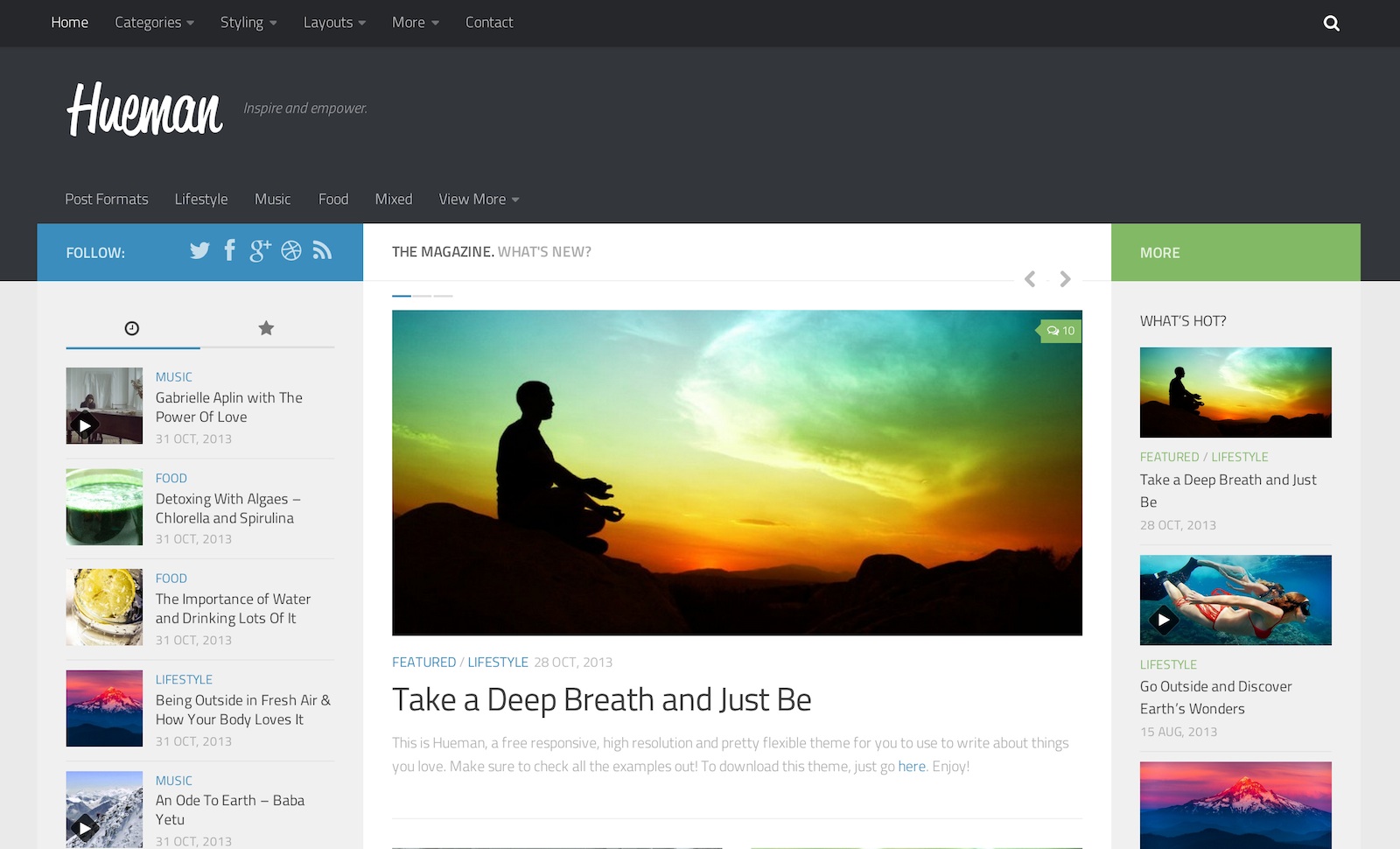The height and width of the screenshot is (849, 1400).
Task: Select the recent posts clock tab
Action: pyautogui.click(x=132, y=328)
